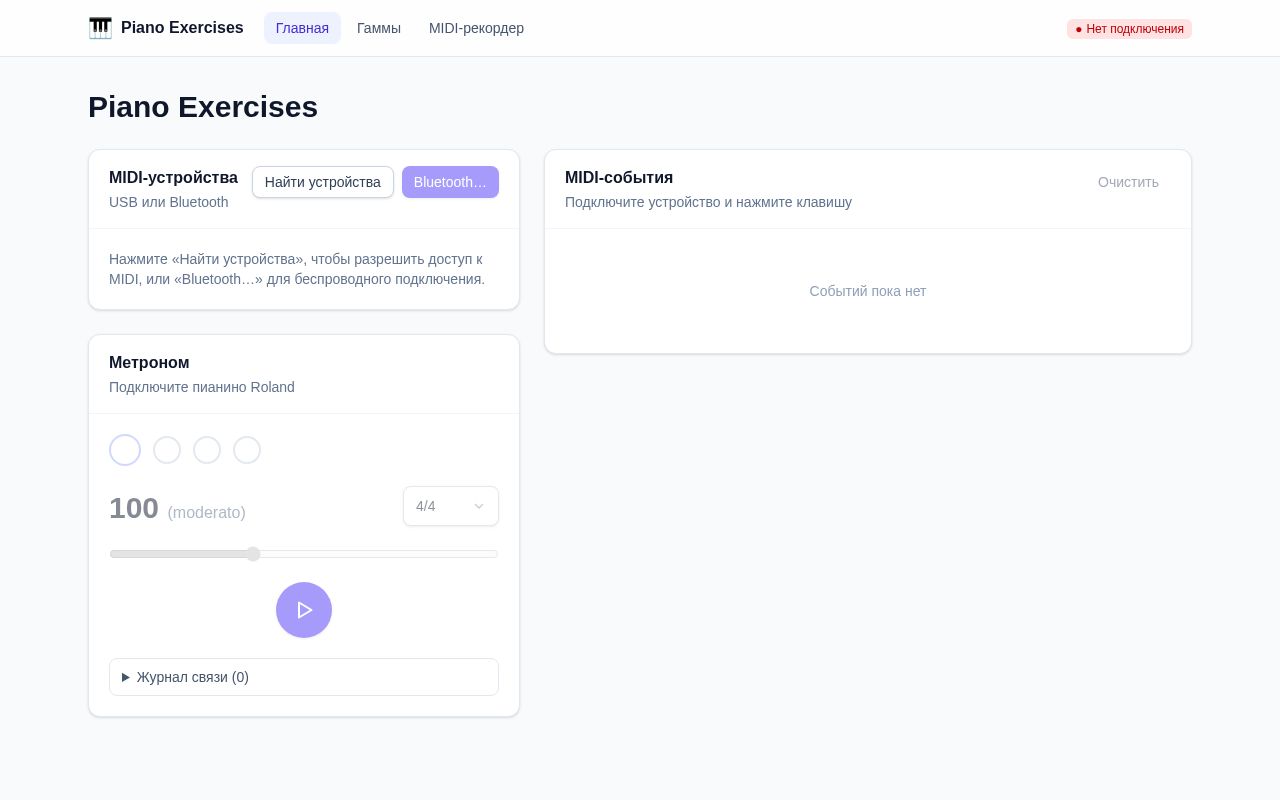Screen dimensions: 1280x800
Task: Clear MIDI events with Очистить
Action: coord(1128,182)
